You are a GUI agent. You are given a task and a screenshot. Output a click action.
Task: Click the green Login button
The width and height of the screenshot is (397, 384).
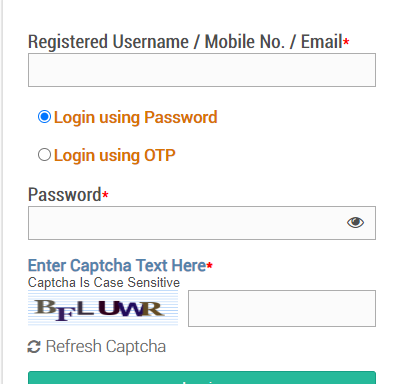[x=202, y=378]
